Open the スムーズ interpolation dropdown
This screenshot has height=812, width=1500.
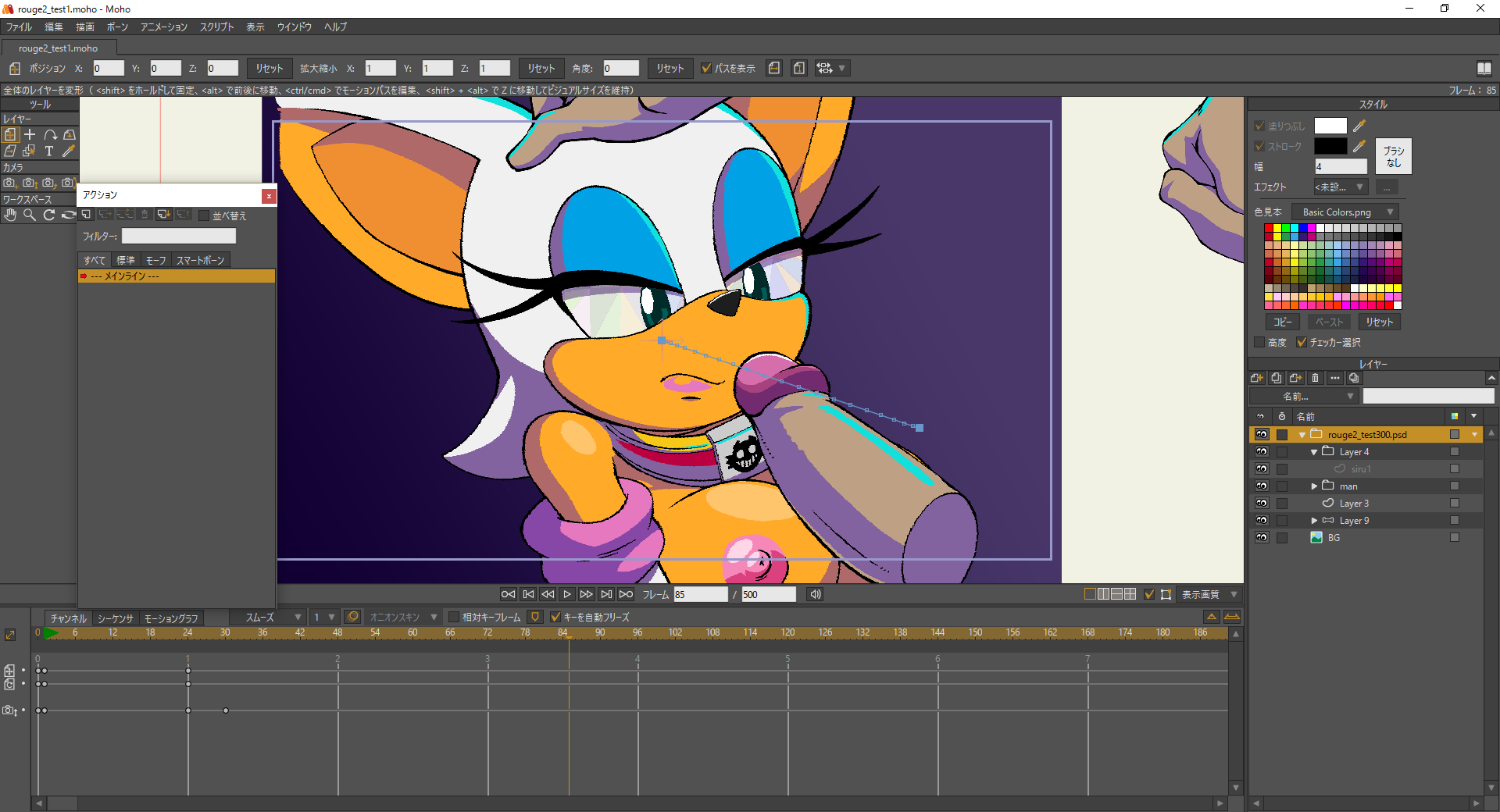[273, 618]
